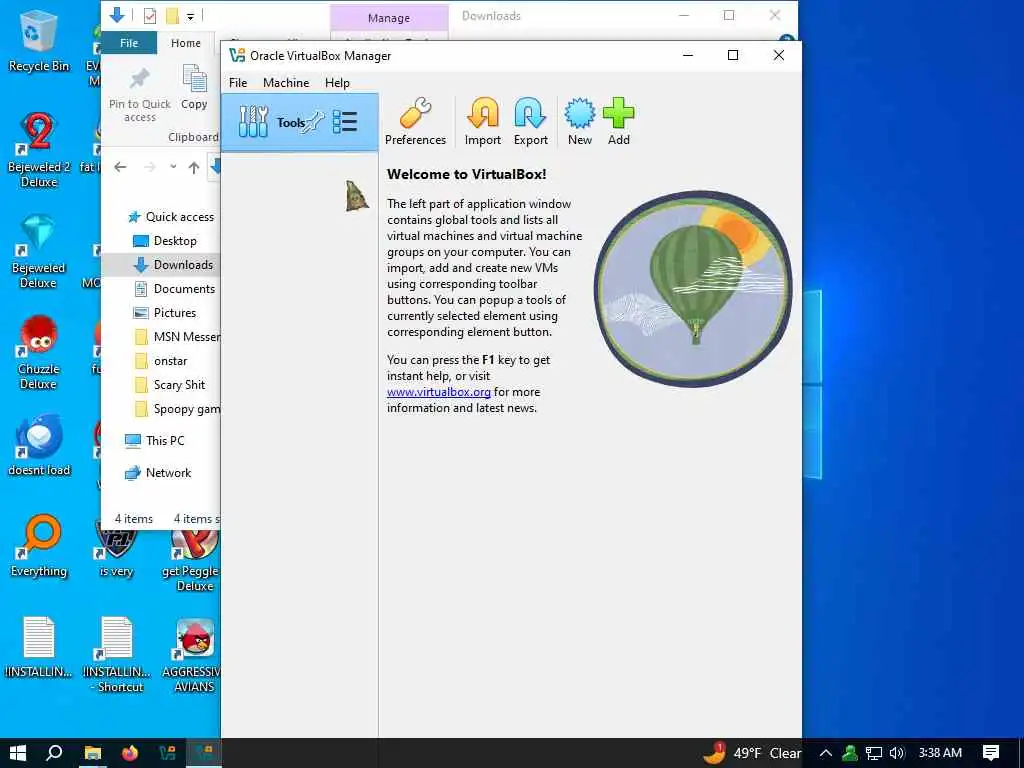
Task: Open the 49°F Clear weather widget
Action: tap(752, 753)
